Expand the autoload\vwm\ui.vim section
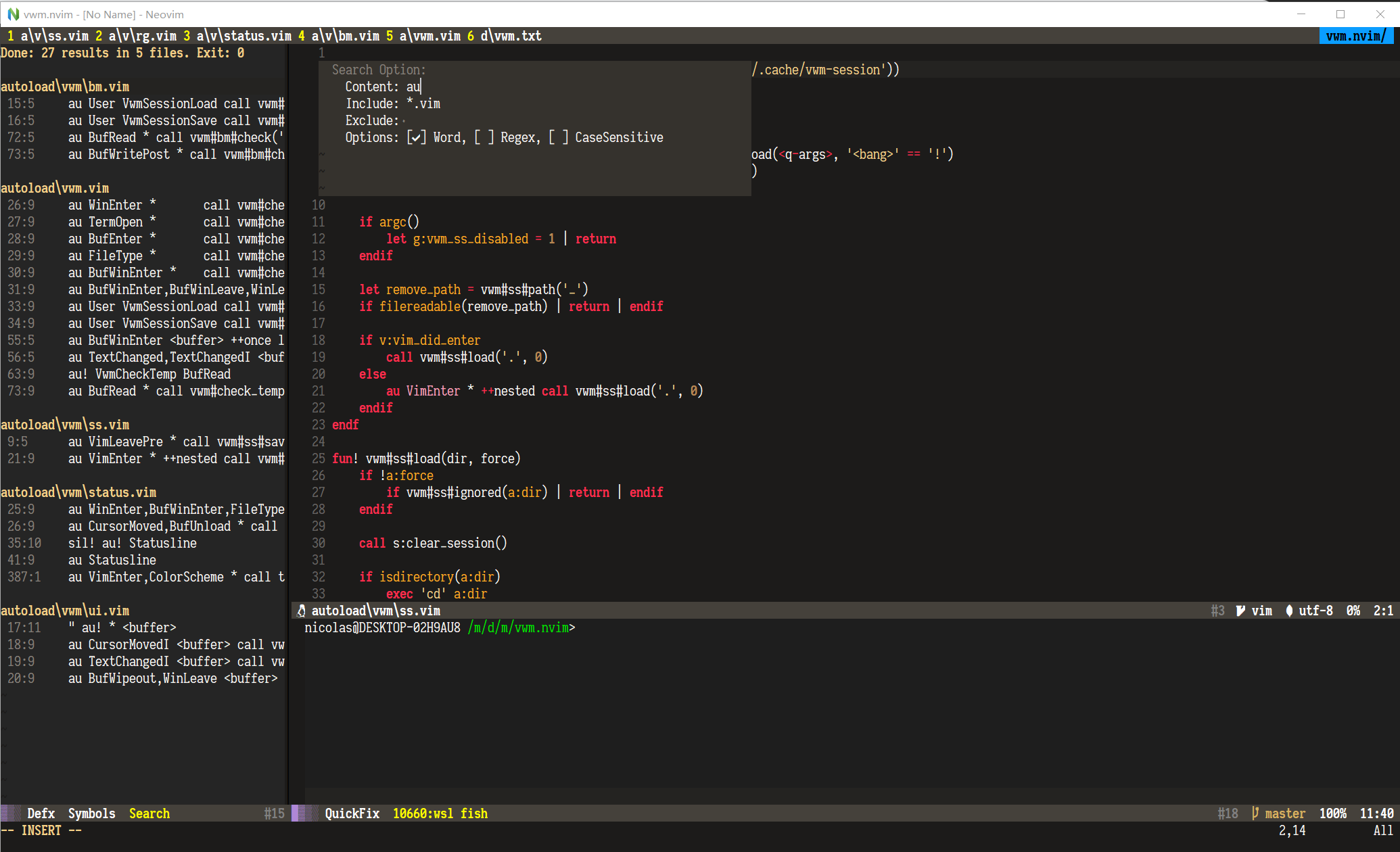The height and width of the screenshot is (852, 1400). pyautogui.click(x=66, y=610)
